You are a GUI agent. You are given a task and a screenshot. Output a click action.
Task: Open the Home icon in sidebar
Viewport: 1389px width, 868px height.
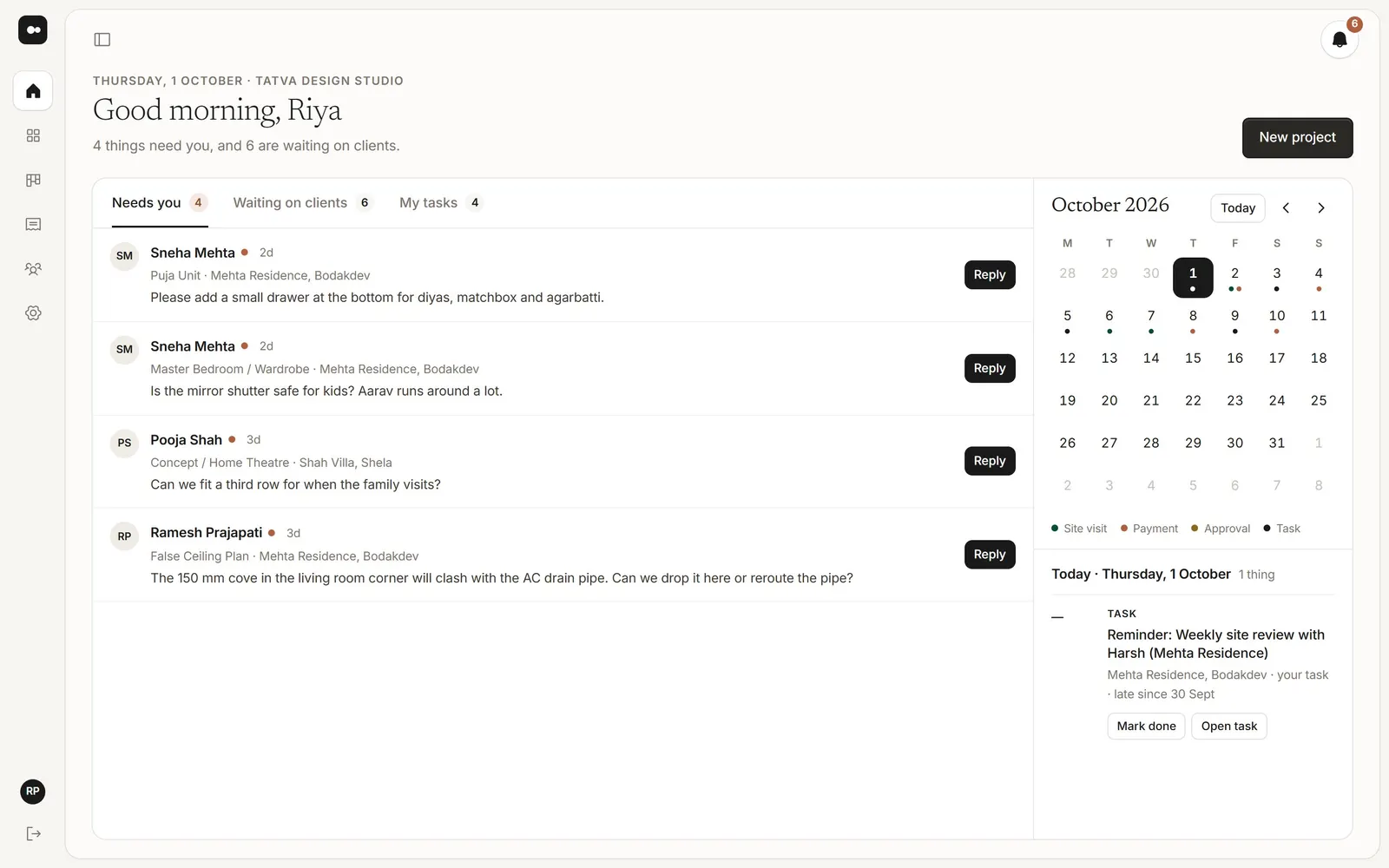pos(33,91)
